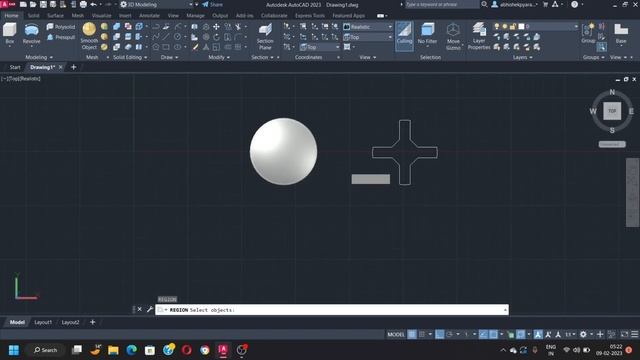Expand the Modeling panel
Viewport: 640px width, 360px height.
click(x=39, y=57)
